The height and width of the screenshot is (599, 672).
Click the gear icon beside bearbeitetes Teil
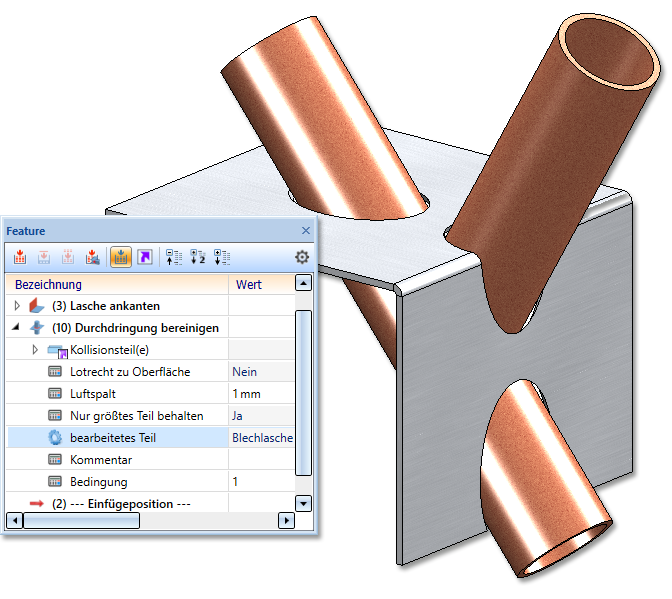coord(55,437)
